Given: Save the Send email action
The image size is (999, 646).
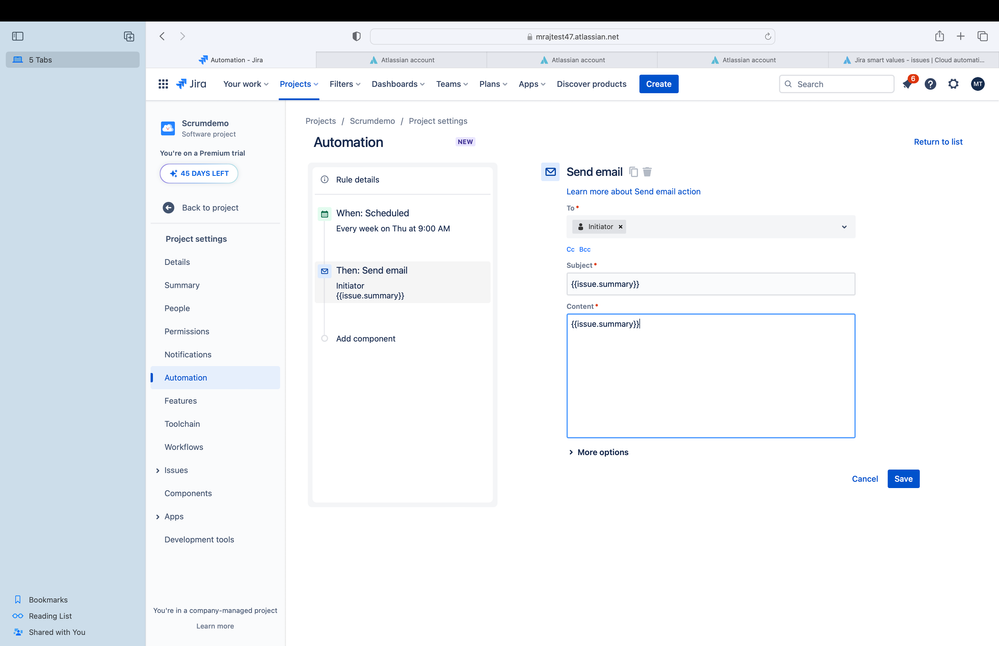Looking at the screenshot, I should (903, 479).
